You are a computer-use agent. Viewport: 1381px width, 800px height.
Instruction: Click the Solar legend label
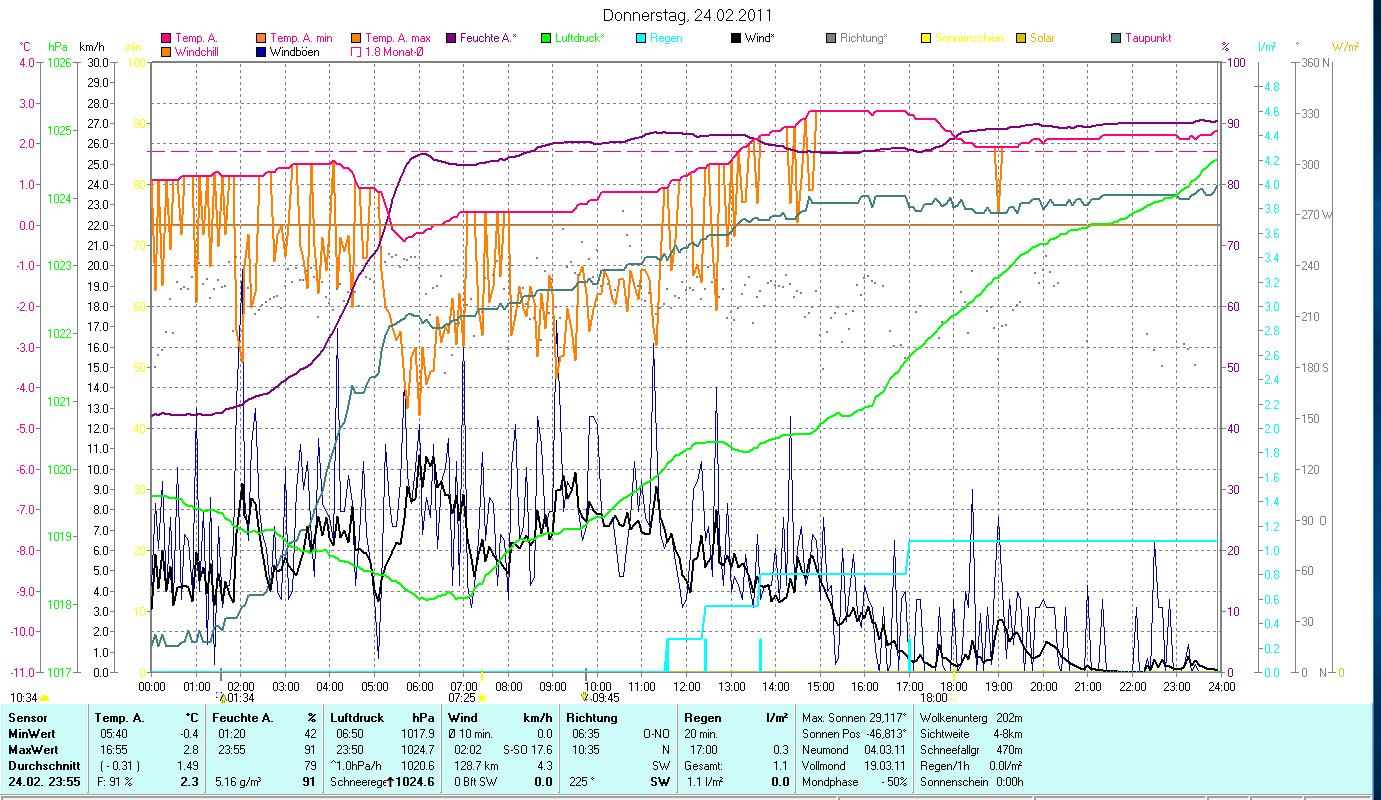coord(1042,38)
